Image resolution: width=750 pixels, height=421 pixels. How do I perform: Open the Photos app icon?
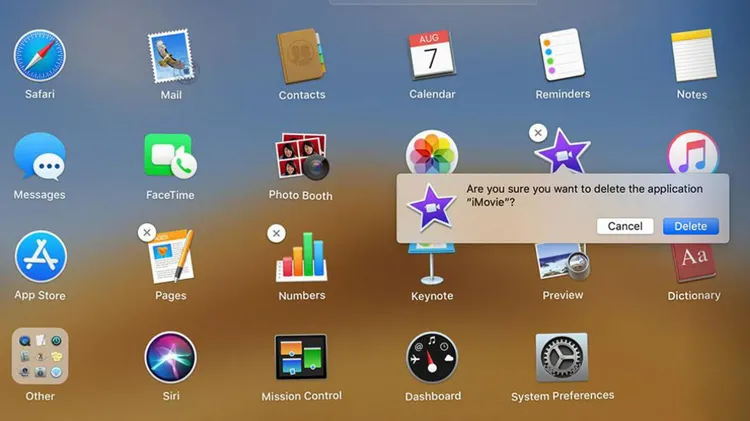(432, 152)
